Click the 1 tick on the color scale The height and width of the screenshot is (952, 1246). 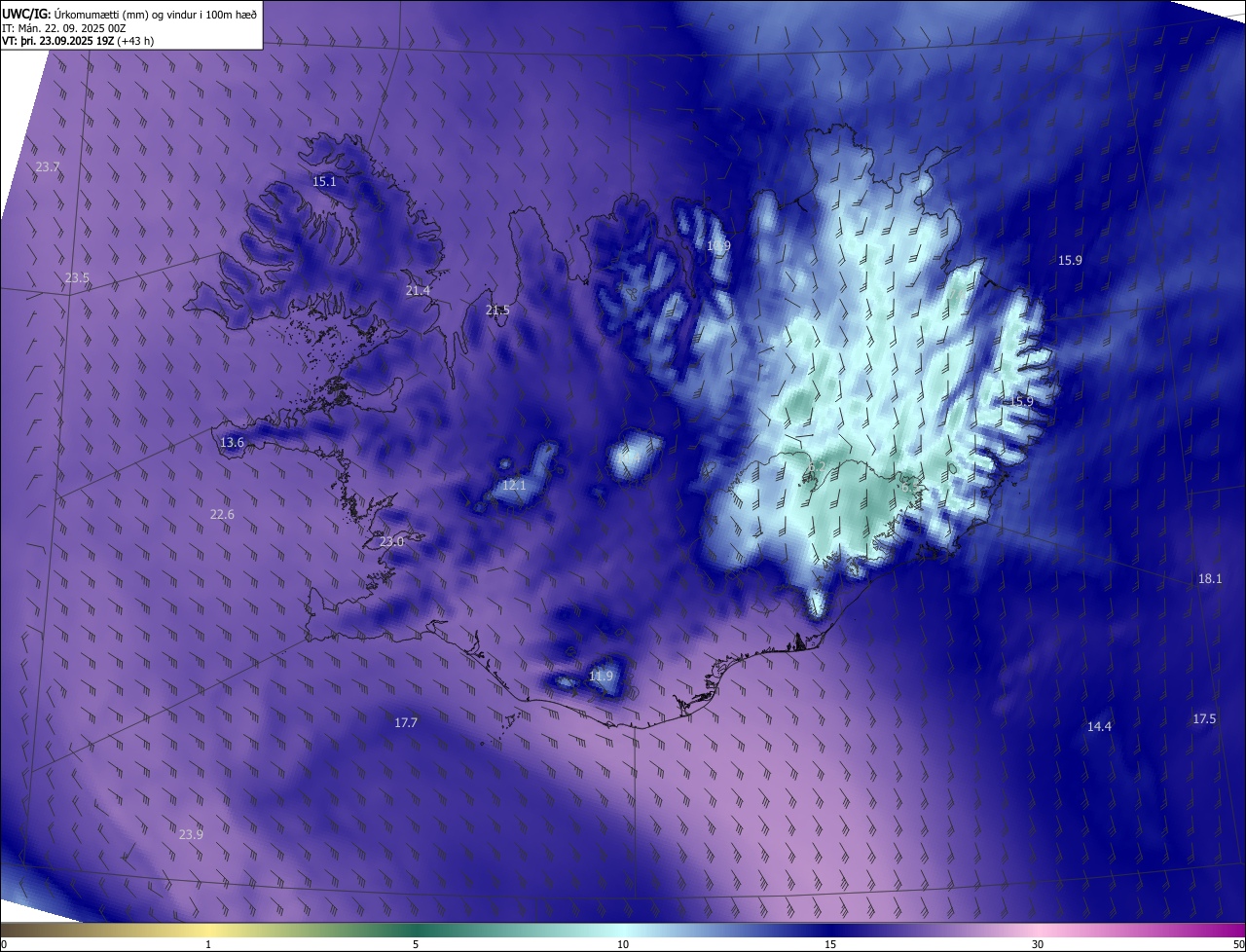click(209, 944)
